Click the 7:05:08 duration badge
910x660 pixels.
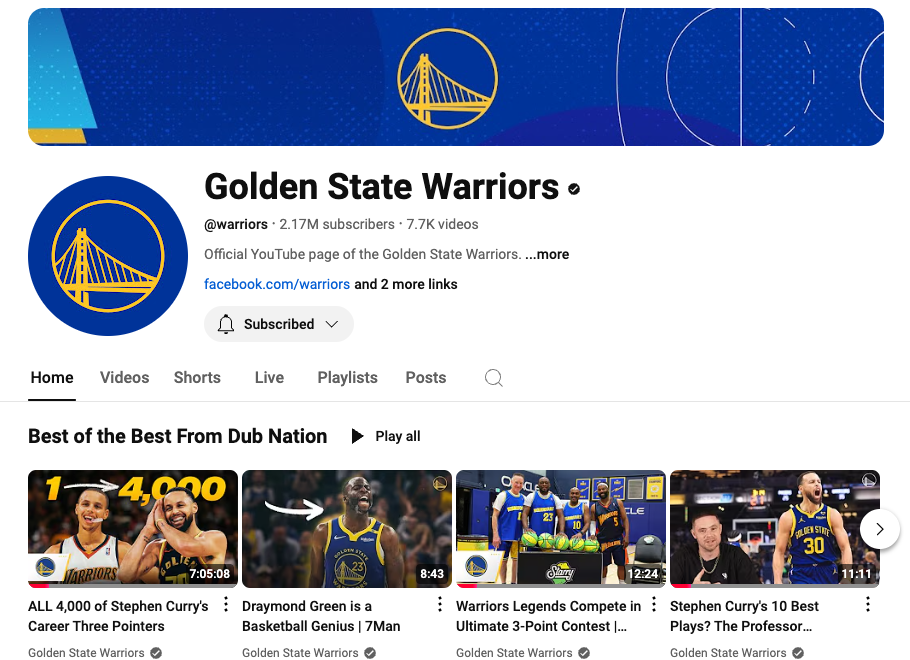coord(210,574)
